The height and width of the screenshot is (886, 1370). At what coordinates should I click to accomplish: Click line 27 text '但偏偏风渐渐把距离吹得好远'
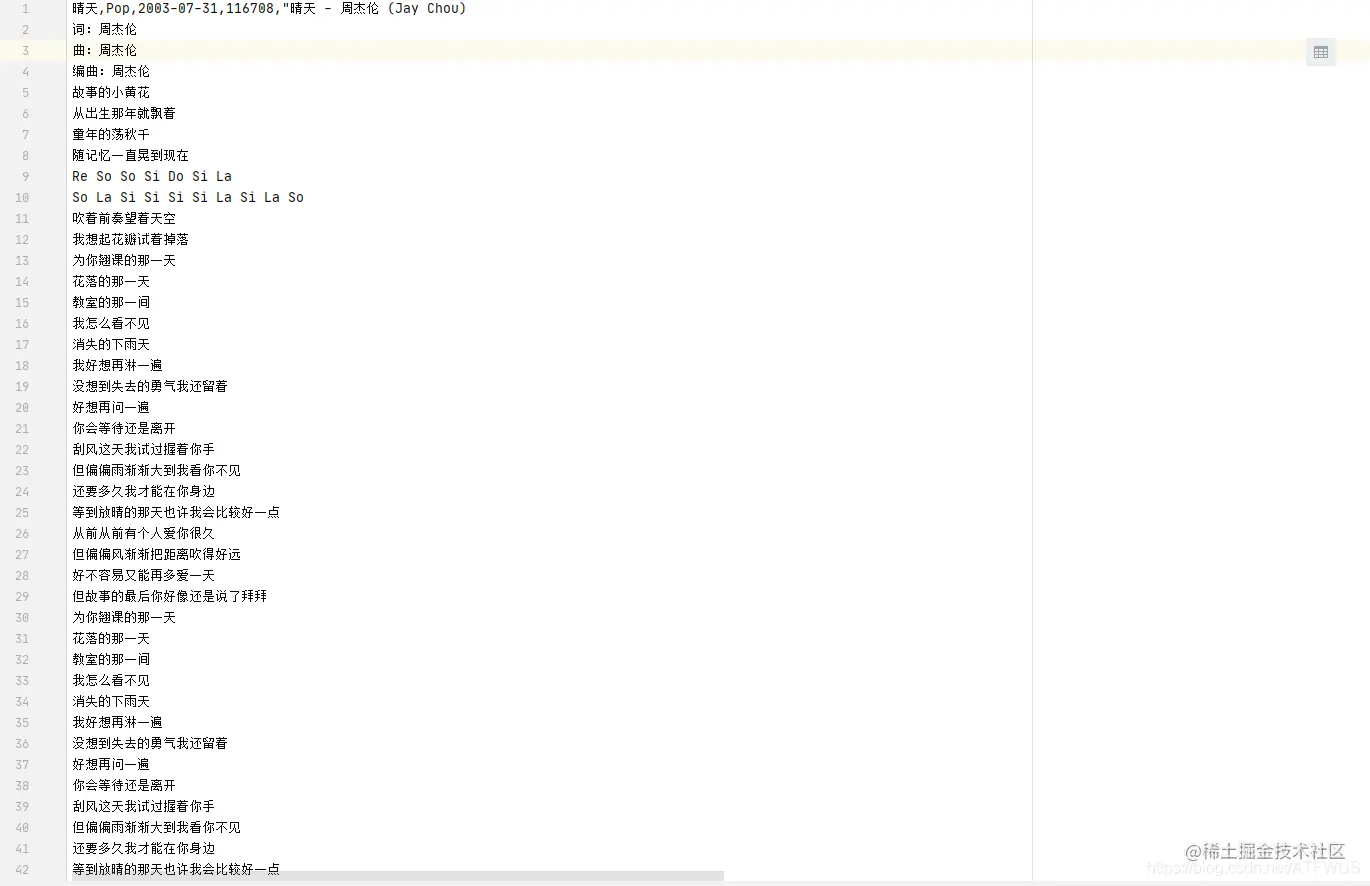click(156, 554)
